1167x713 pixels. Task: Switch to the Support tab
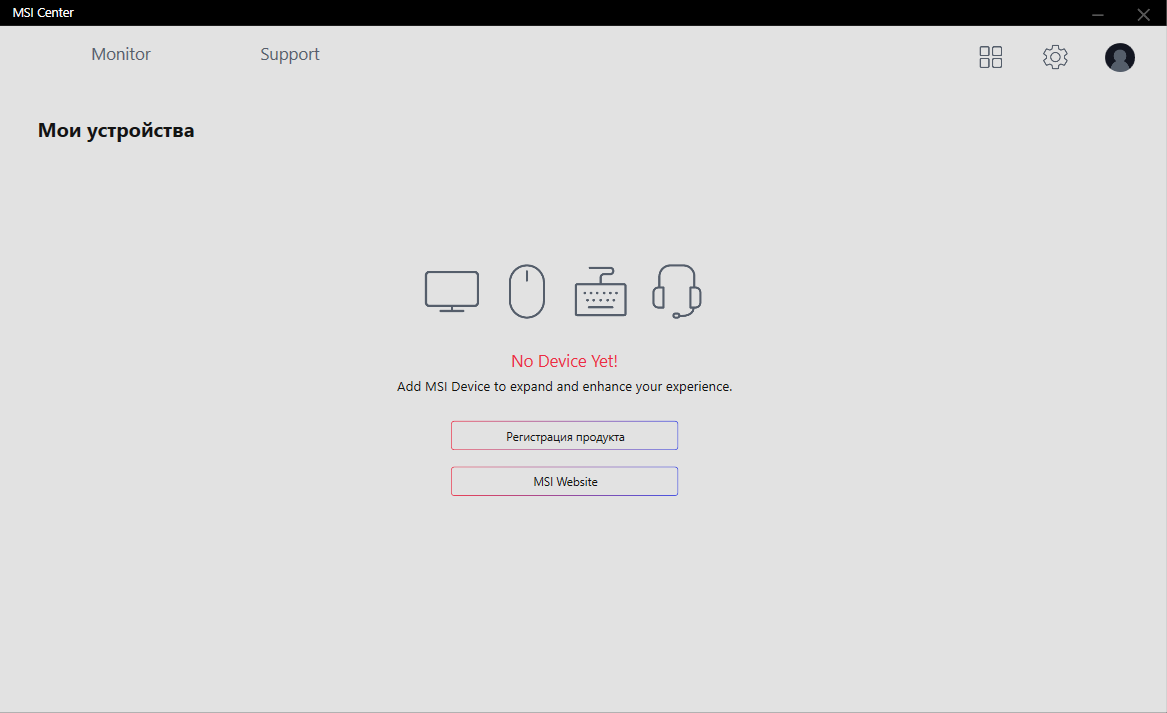pos(290,54)
